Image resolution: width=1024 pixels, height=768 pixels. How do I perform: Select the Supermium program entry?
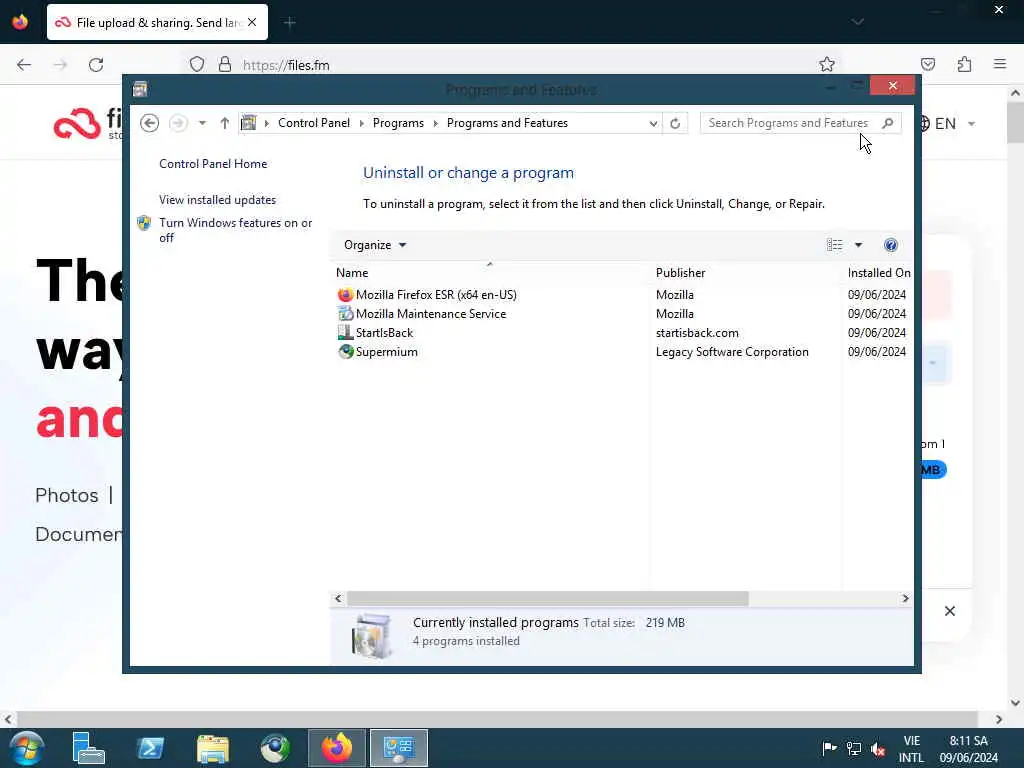click(x=387, y=352)
